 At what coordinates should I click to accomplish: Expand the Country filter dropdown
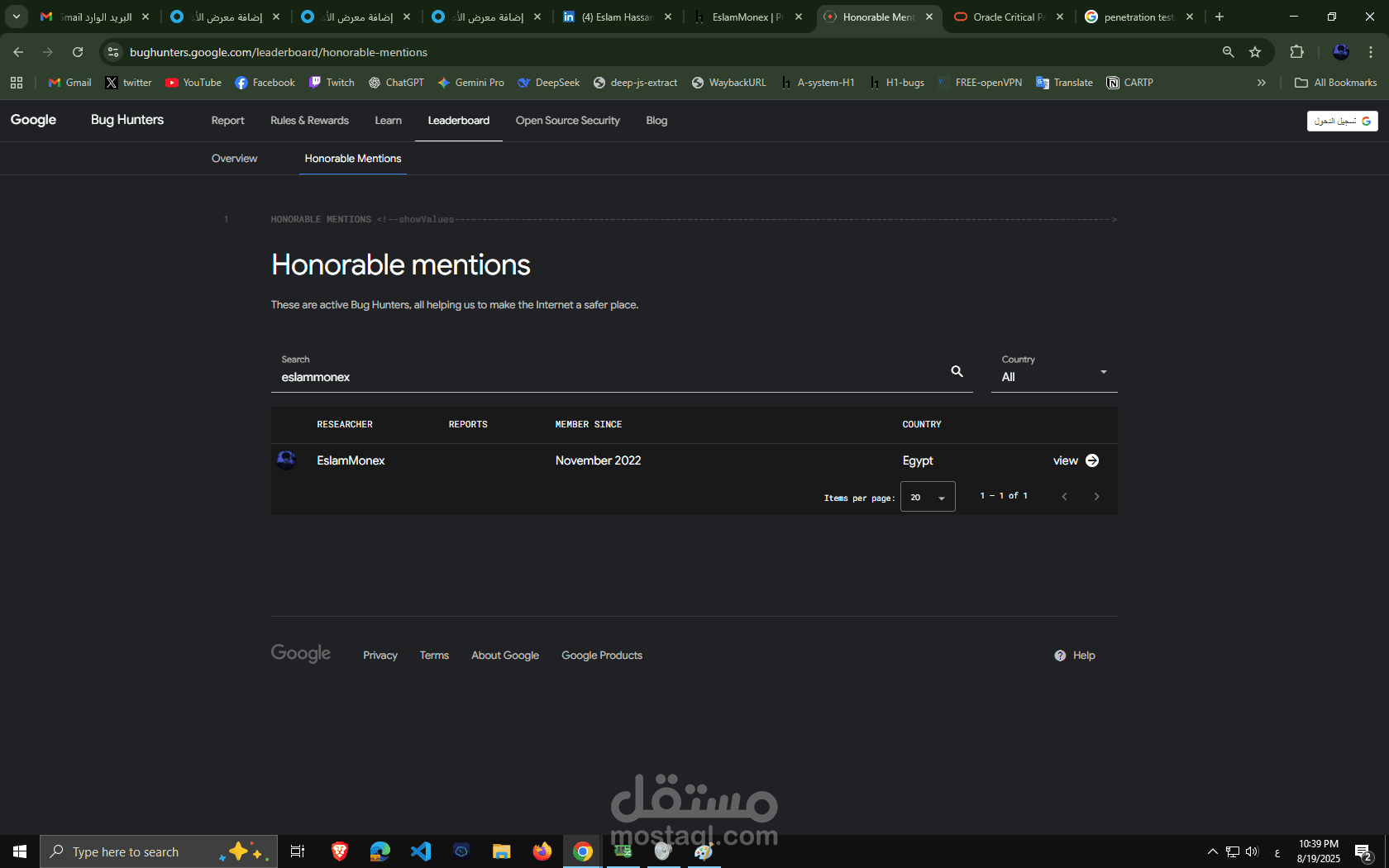[1054, 371]
